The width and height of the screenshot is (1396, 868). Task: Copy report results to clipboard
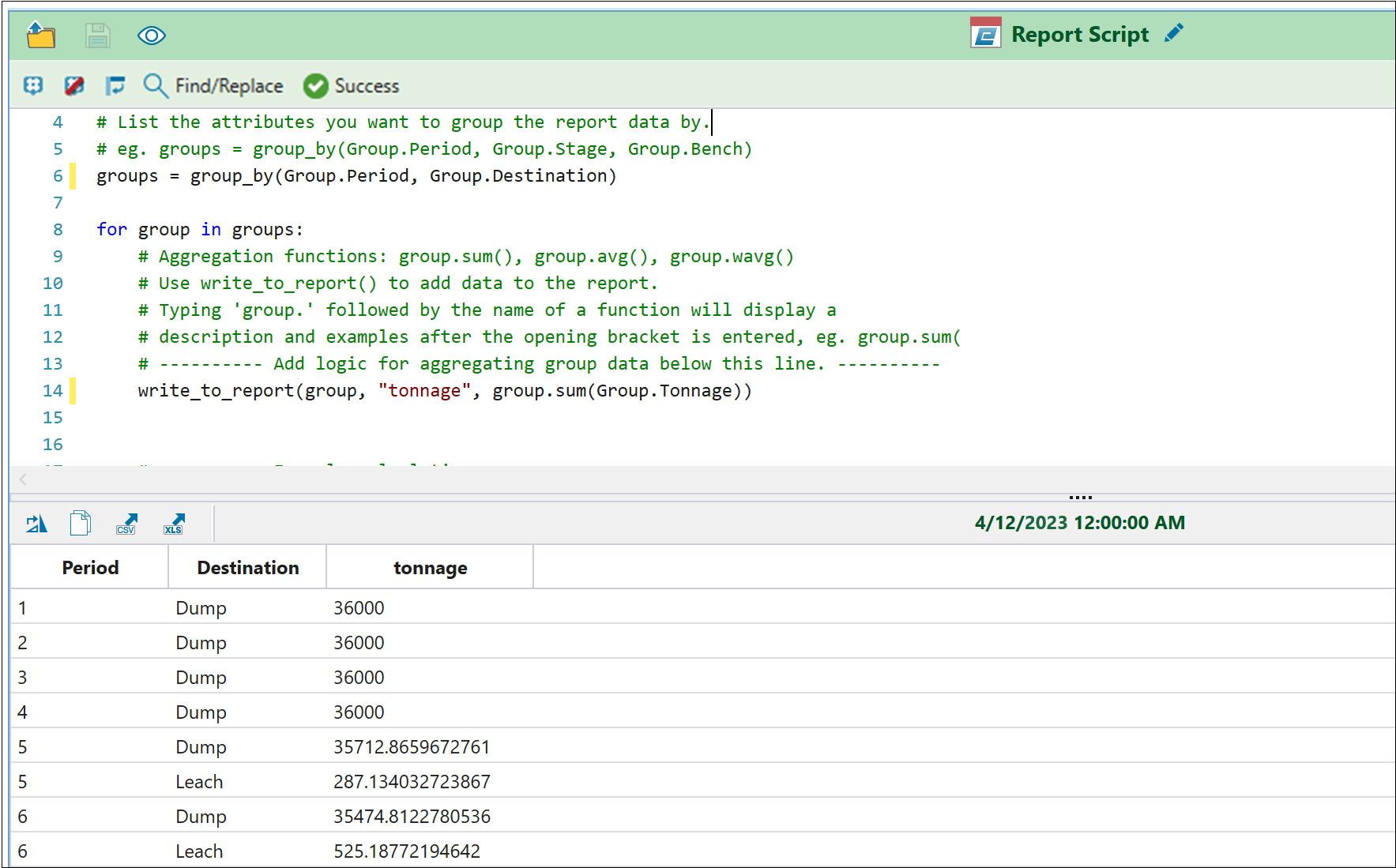81,523
